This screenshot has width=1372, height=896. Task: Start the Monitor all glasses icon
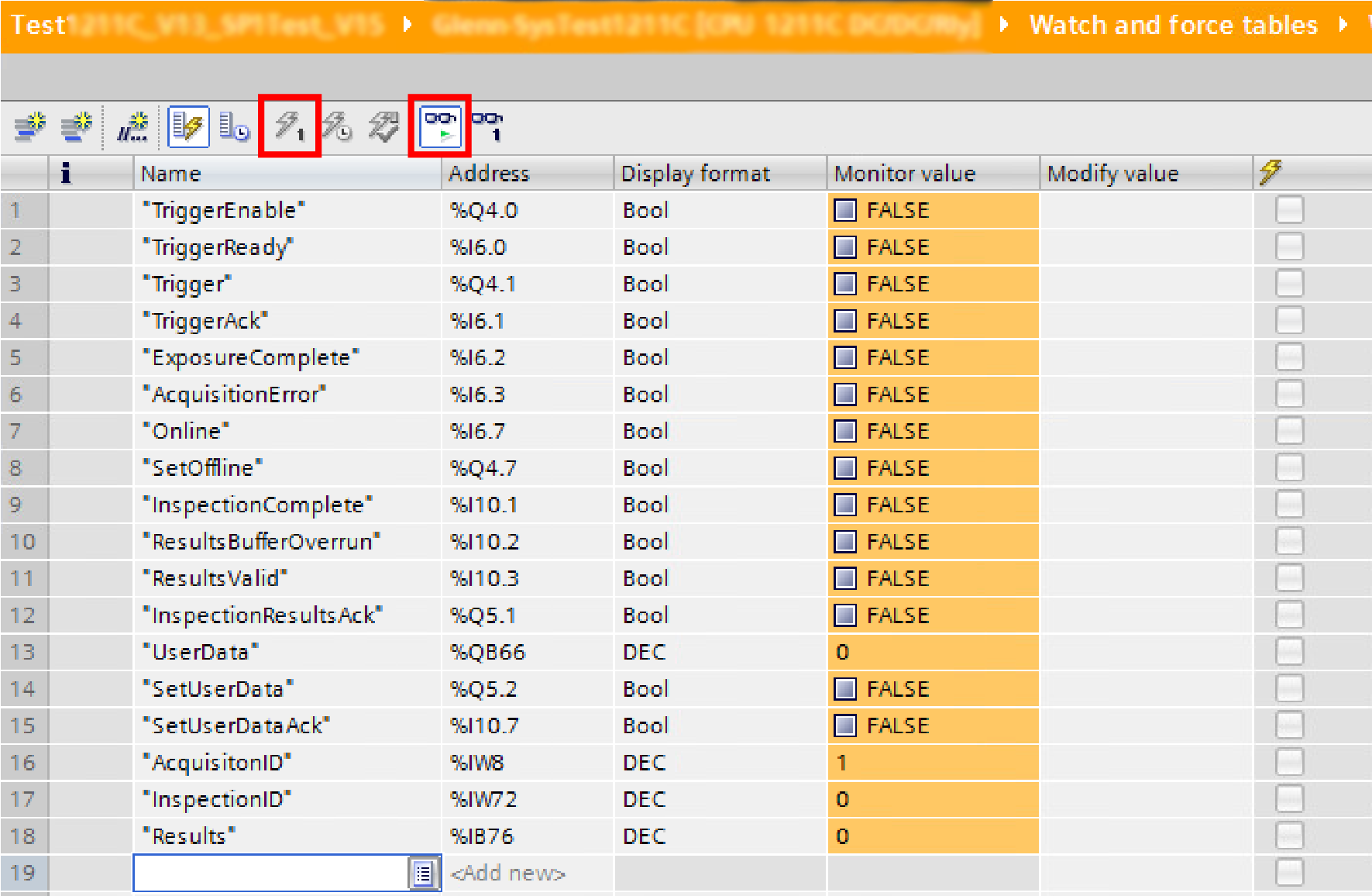[440, 126]
